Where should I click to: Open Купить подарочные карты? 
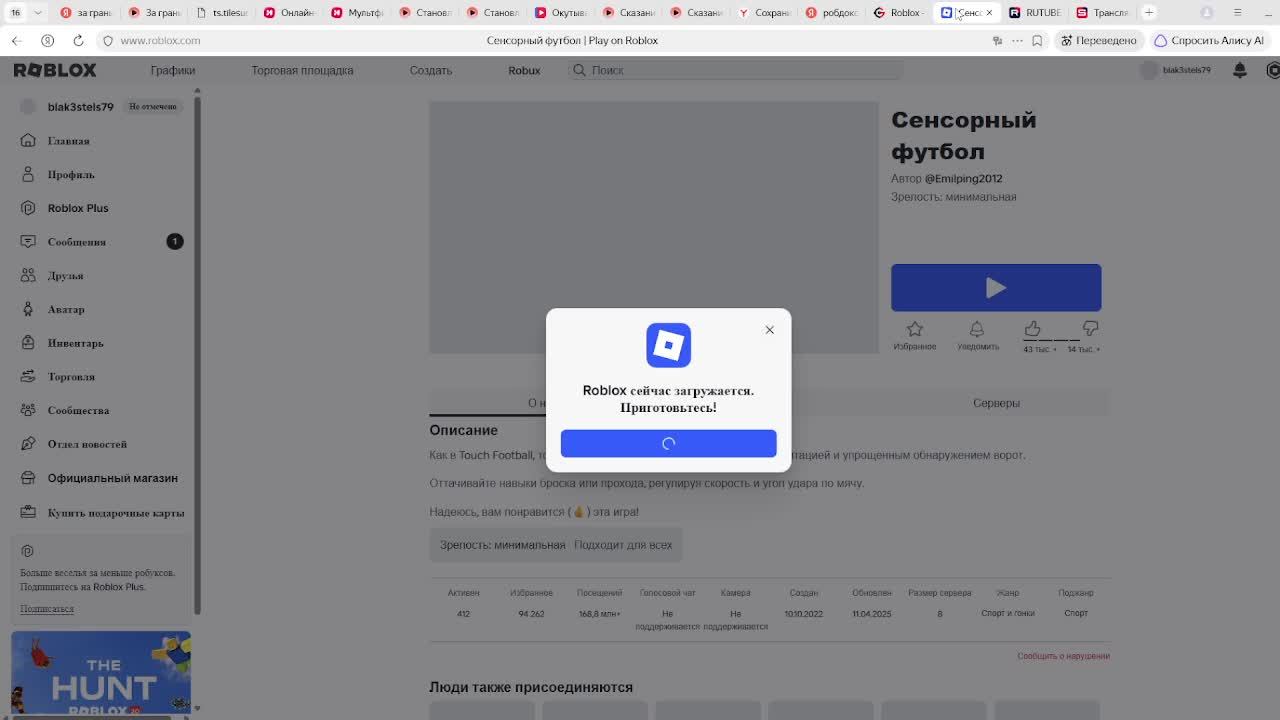click(116, 513)
